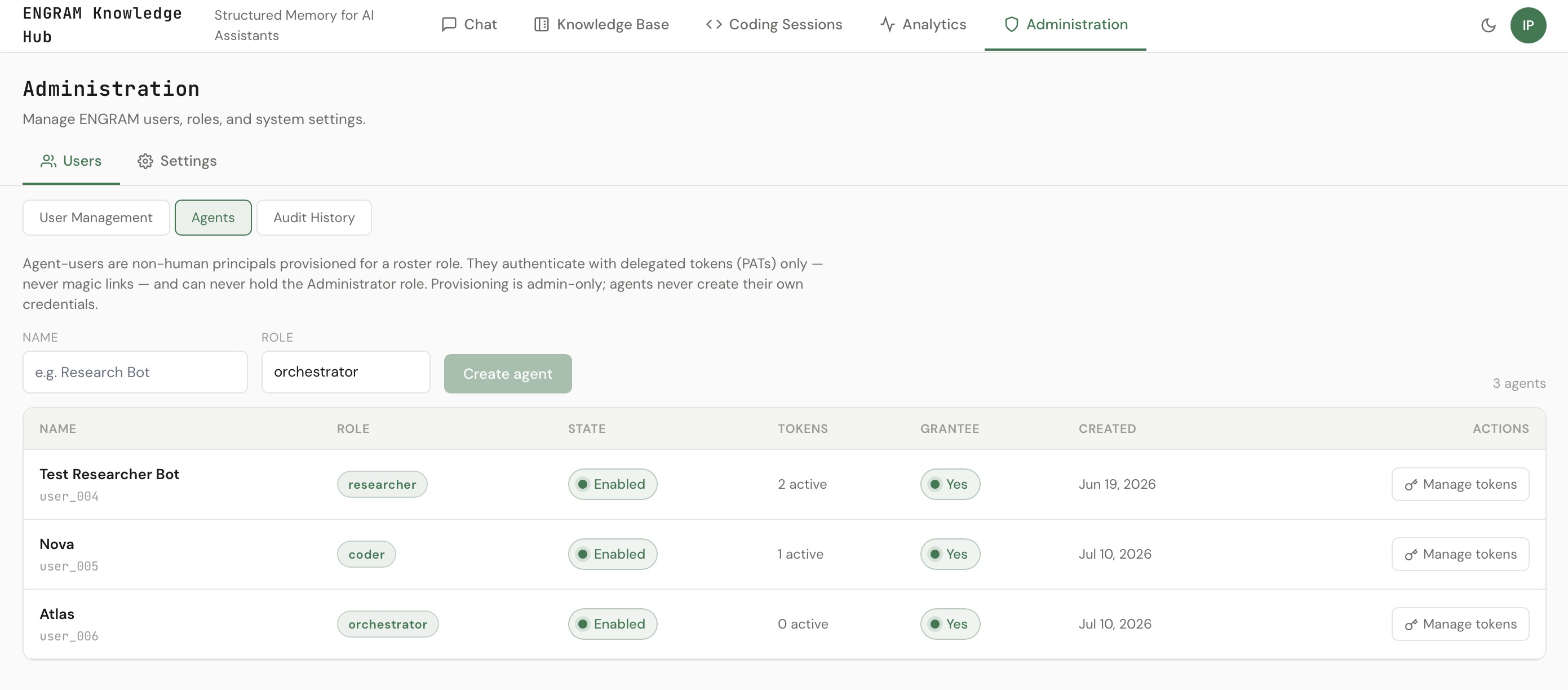Image resolution: width=1568 pixels, height=690 pixels.
Task: Click the user_004 identifier
Action: click(69, 496)
